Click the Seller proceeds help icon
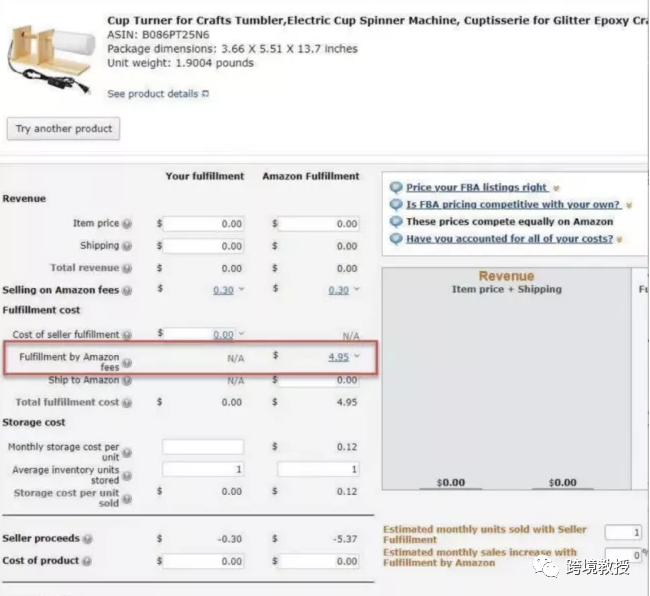 pos(87,539)
